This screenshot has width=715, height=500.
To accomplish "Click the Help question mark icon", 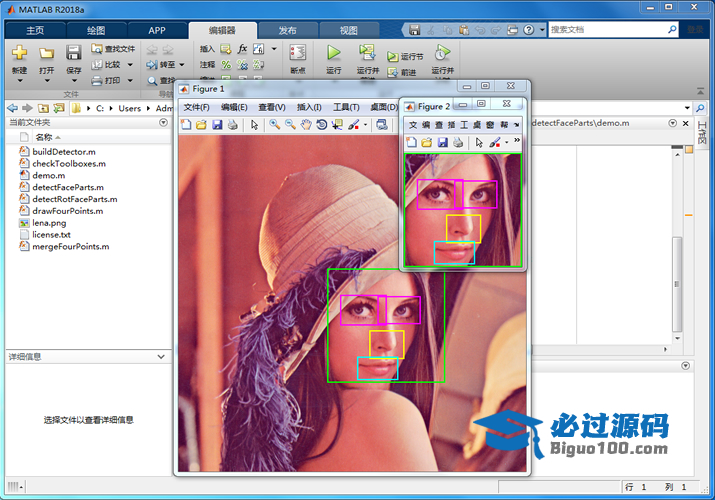I will pyautogui.click(x=531, y=30).
